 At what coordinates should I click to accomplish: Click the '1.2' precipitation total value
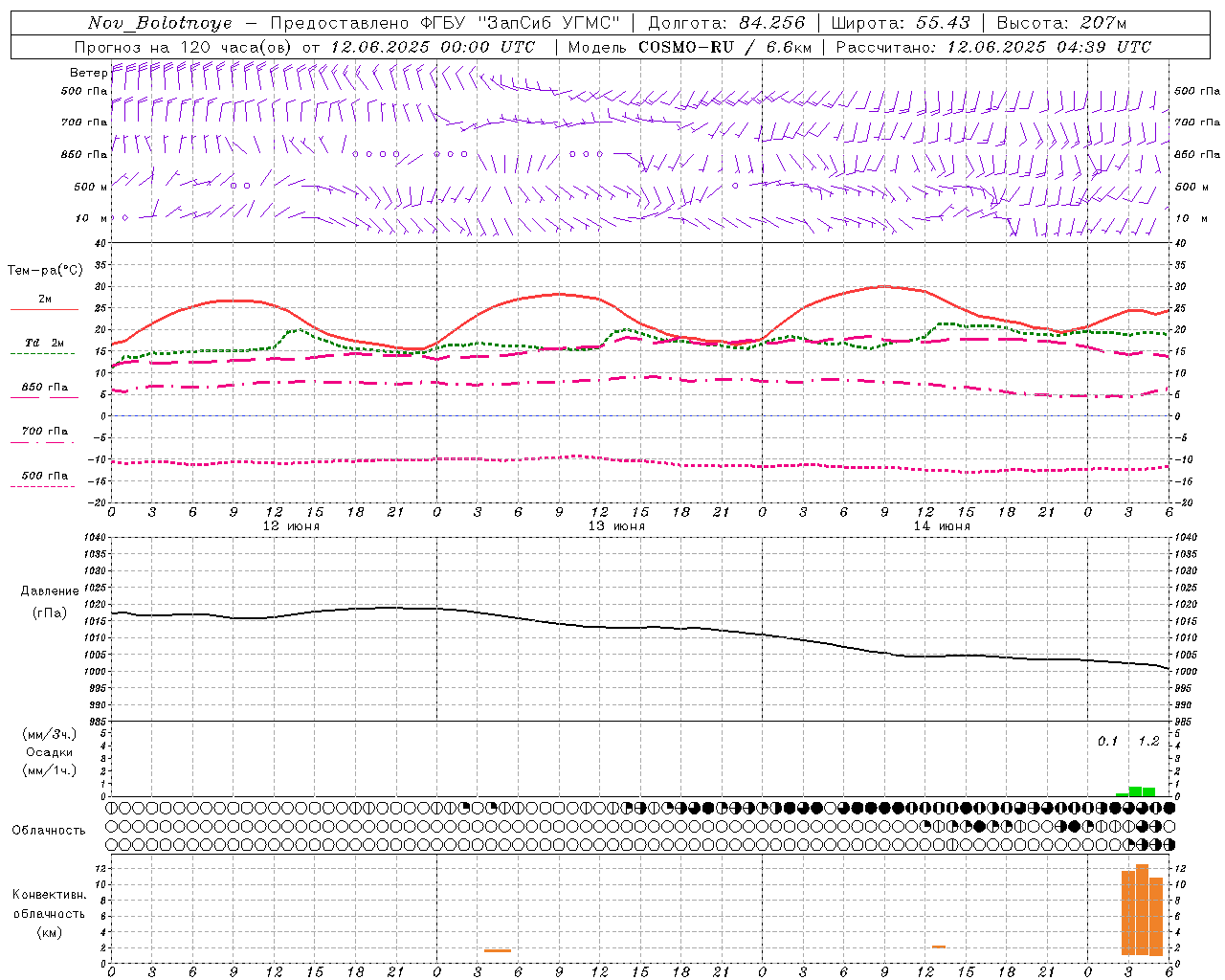click(1148, 742)
